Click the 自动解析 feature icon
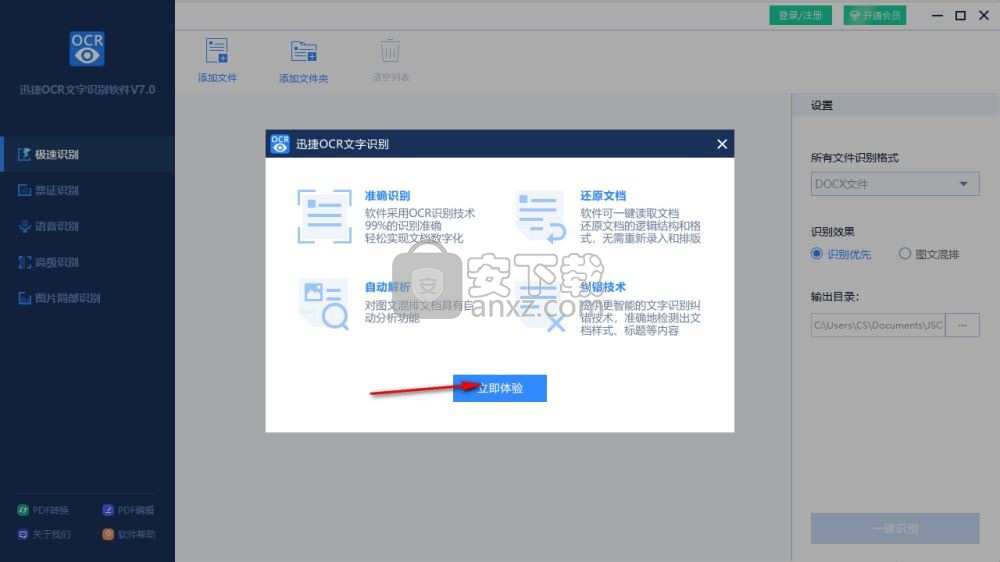 coord(324,304)
